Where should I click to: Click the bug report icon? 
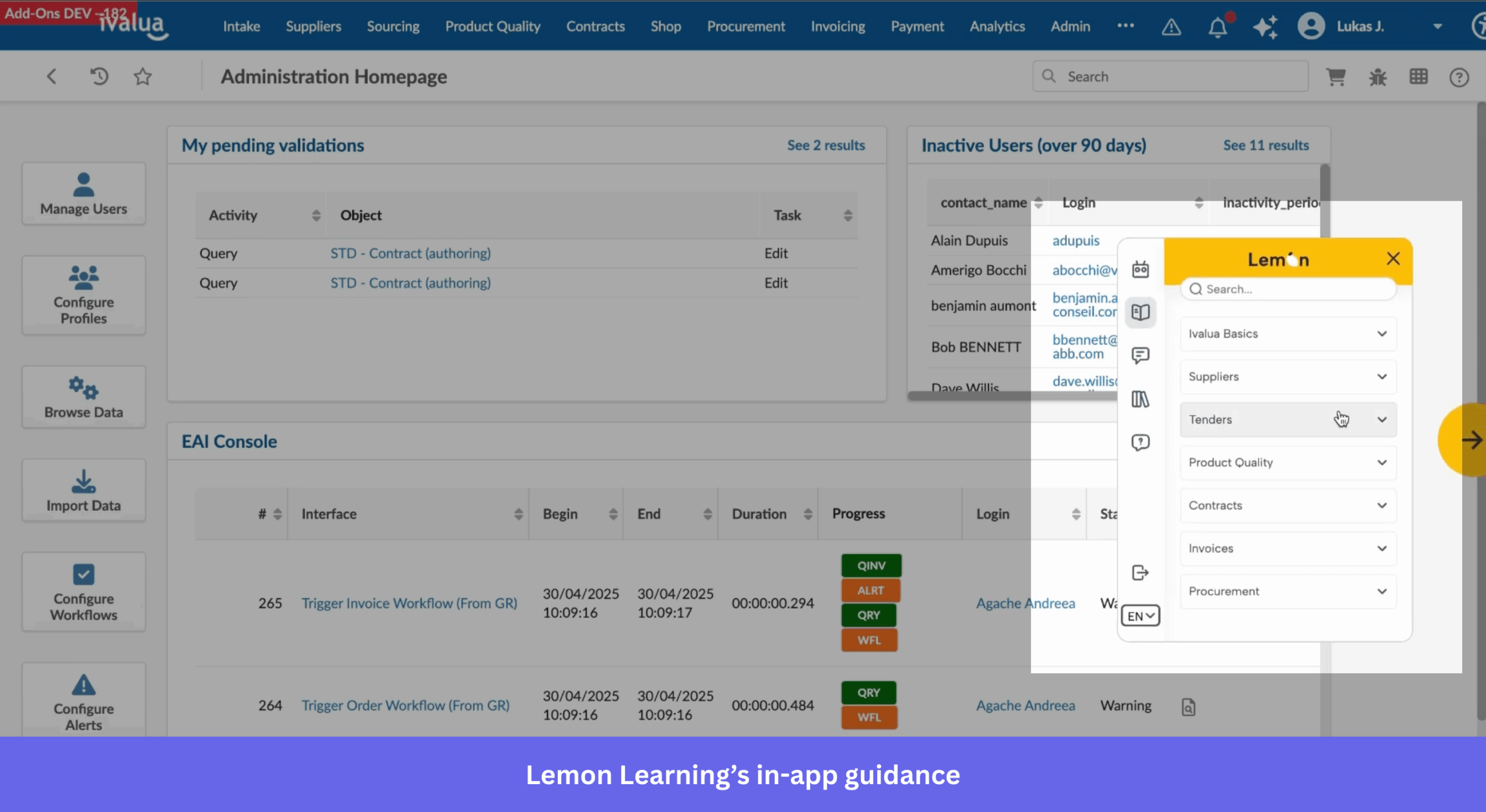coord(1378,76)
